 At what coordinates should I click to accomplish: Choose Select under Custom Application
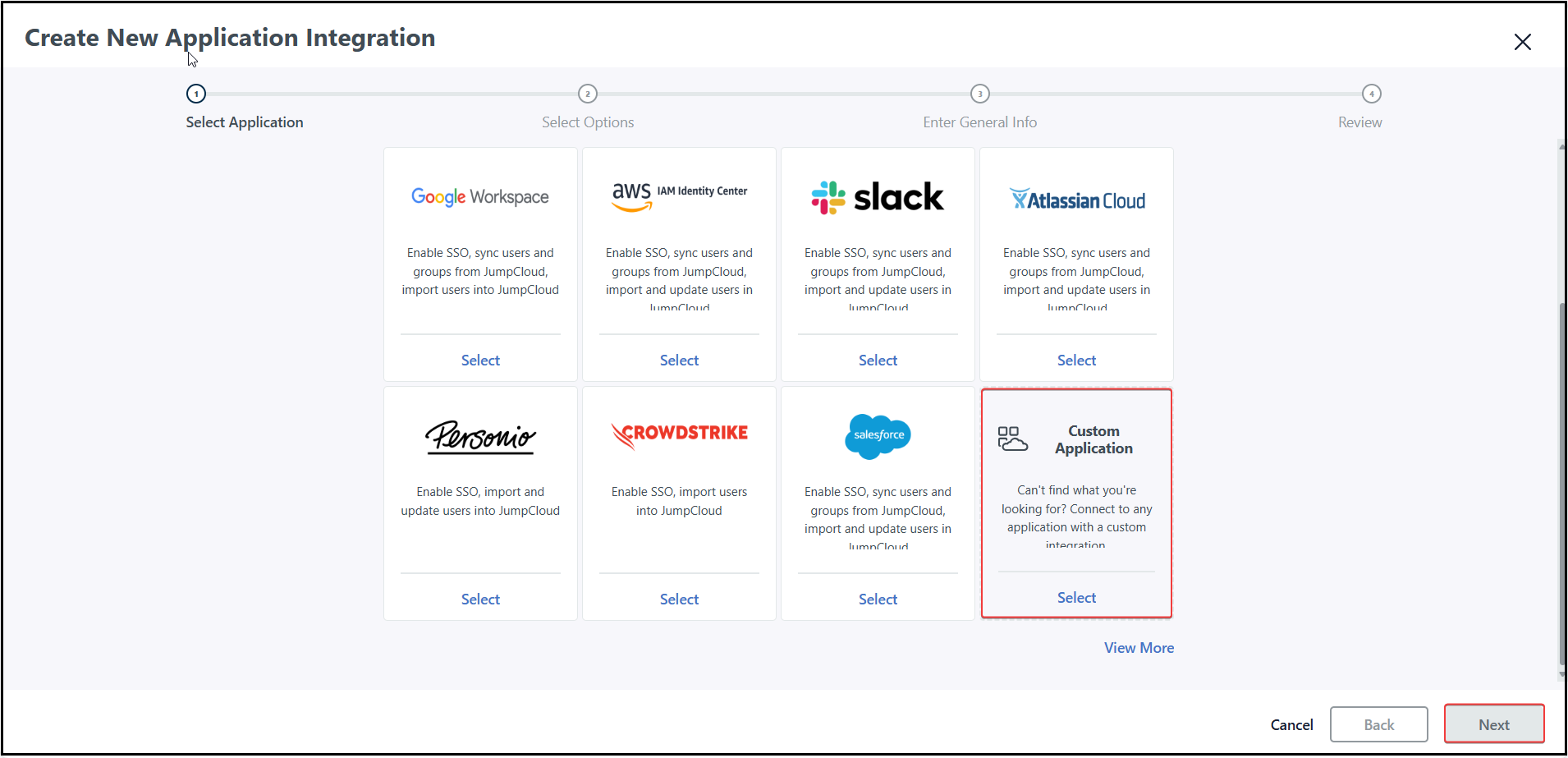point(1076,598)
